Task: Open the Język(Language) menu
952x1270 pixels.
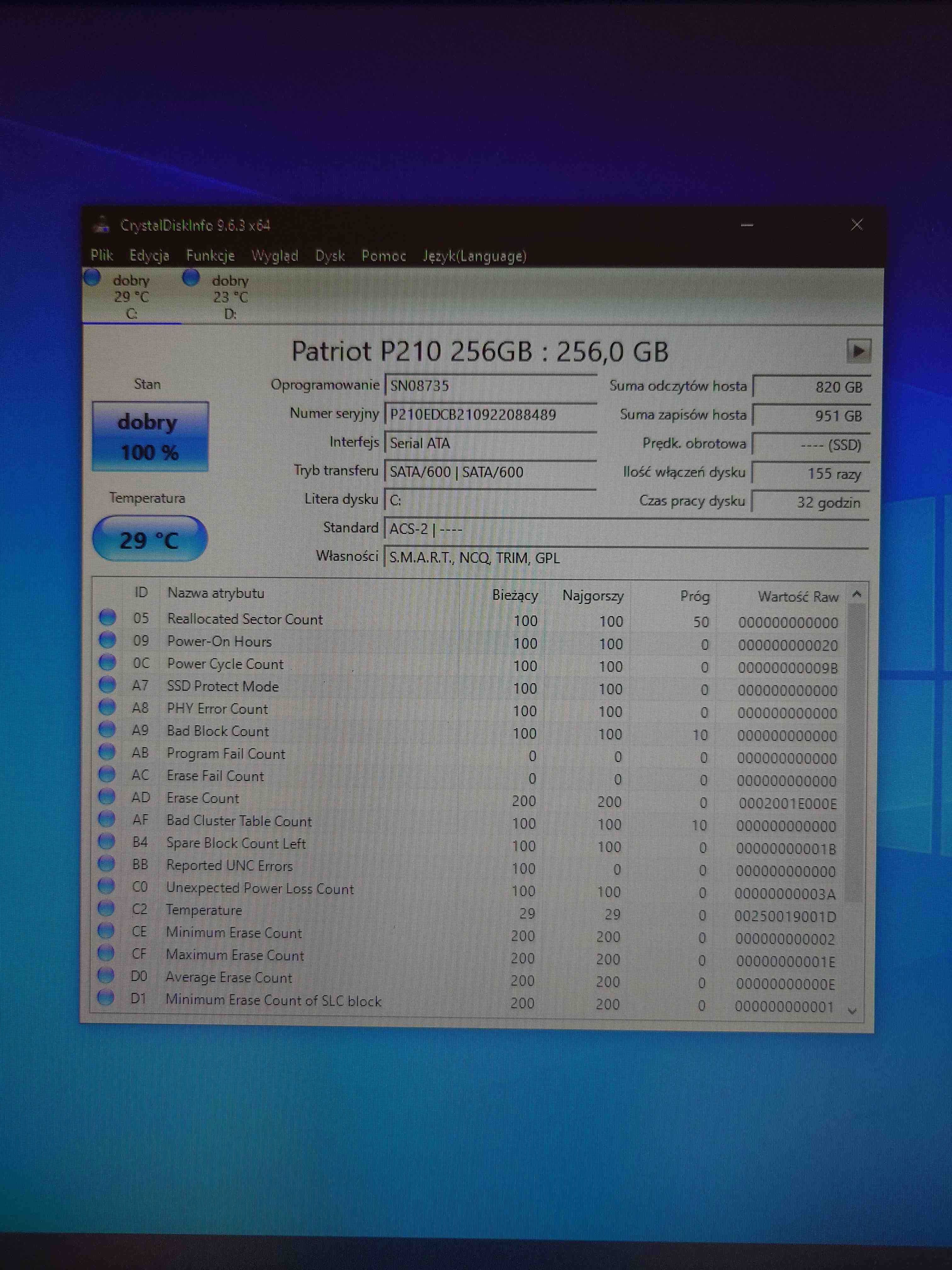Action: 474,256
